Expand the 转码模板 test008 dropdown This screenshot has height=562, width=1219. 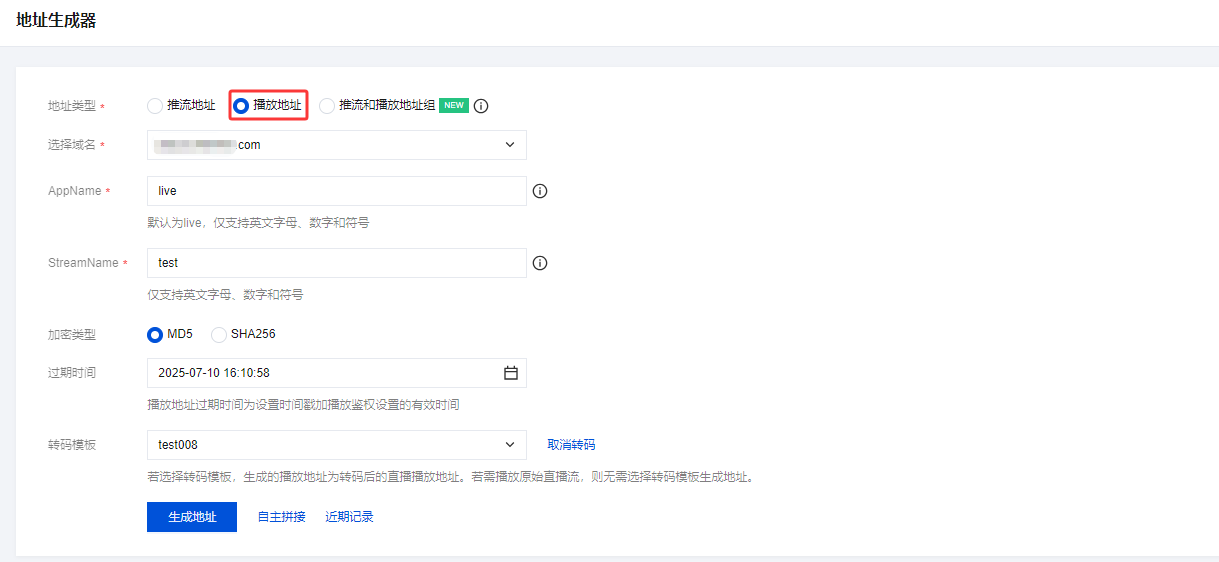pyautogui.click(x=336, y=445)
